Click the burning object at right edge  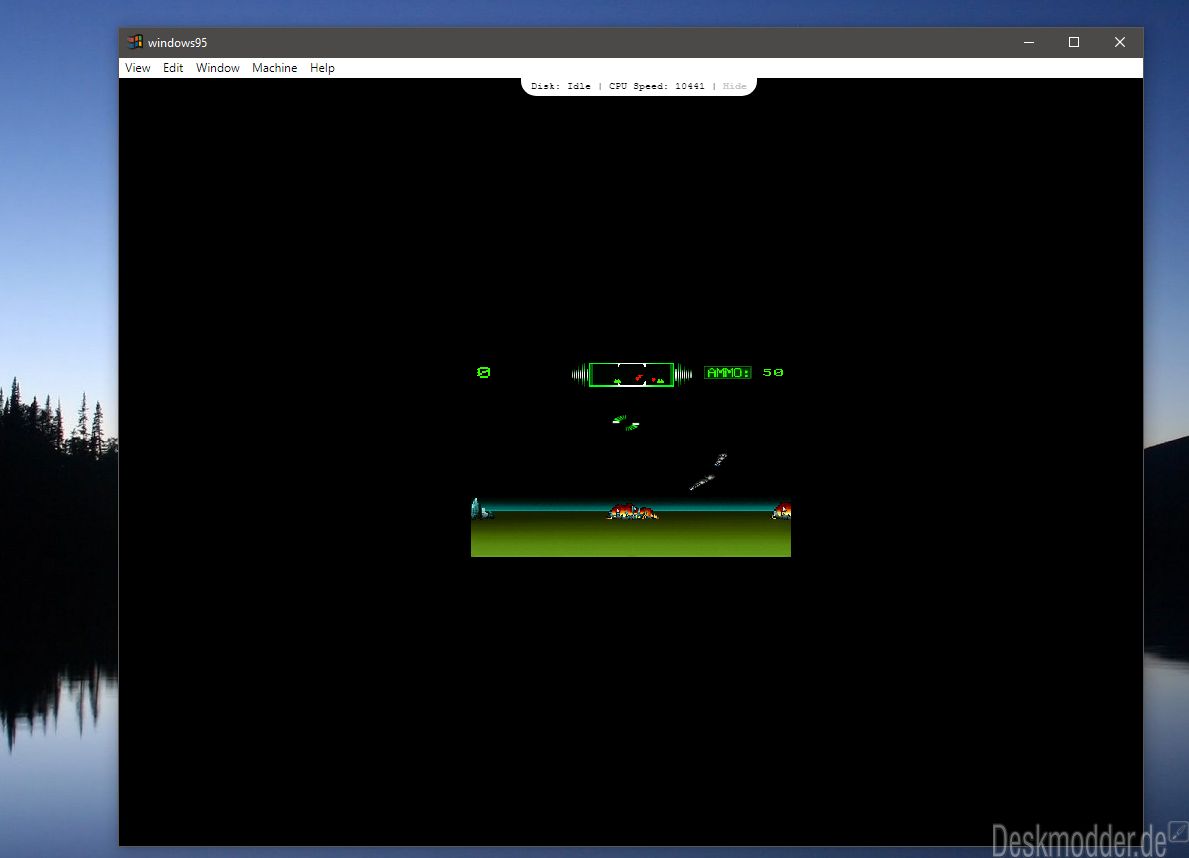click(x=782, y=511)
